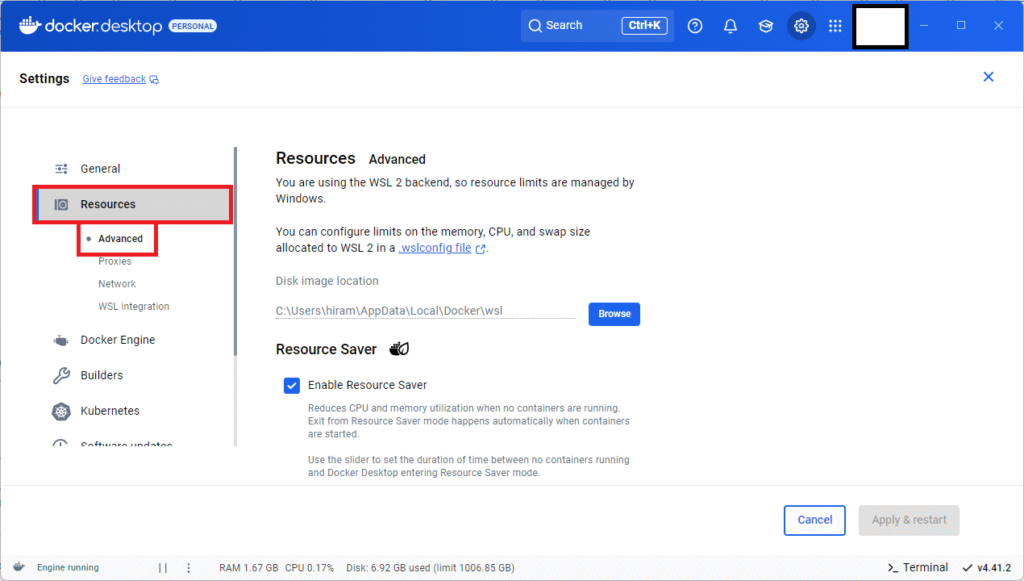
Task: Pause the engine using the status bar pause icon
Action: point(163,567)
